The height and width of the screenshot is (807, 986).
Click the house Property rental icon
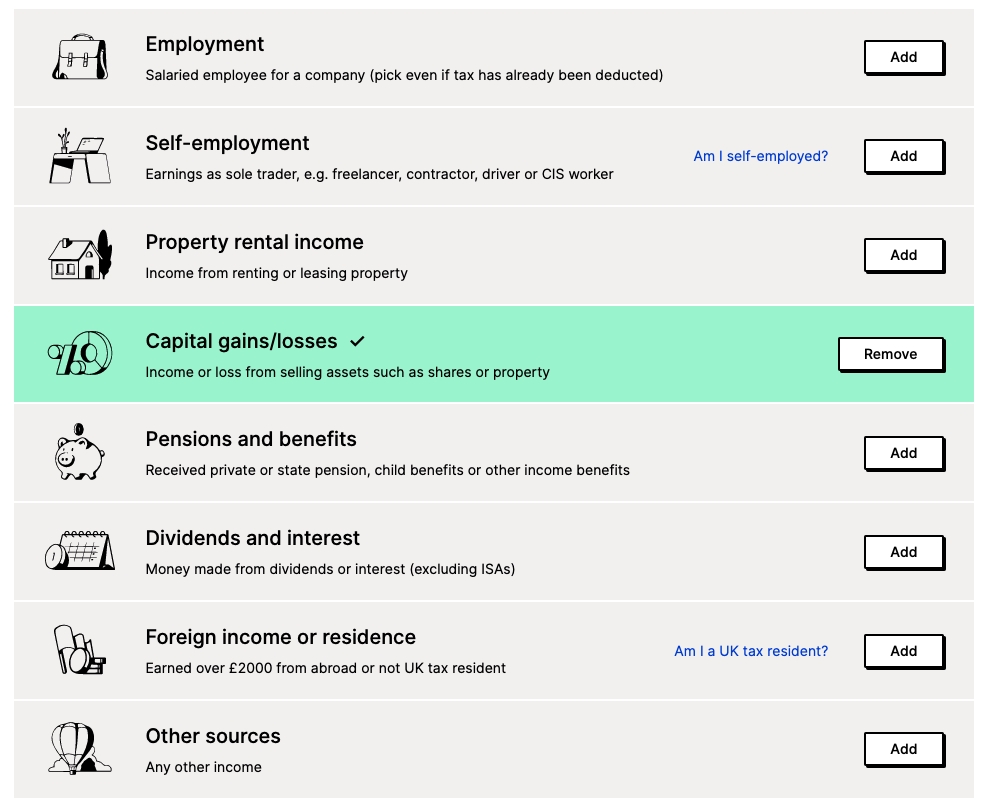tap(79, 255)
